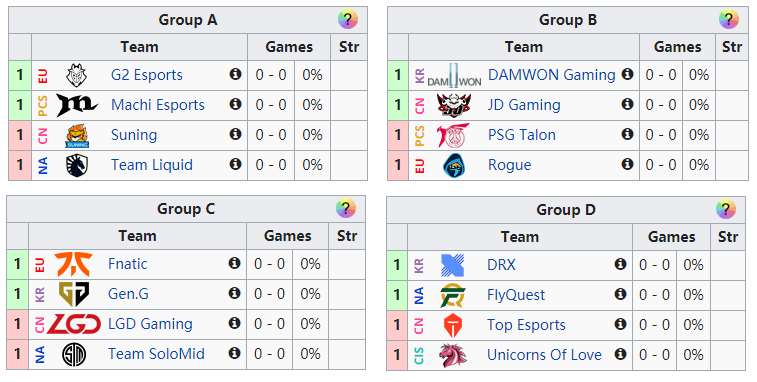Click the Group C help icon
The height and width of the screenshot is (382, 757).
(x=346, y=209)
